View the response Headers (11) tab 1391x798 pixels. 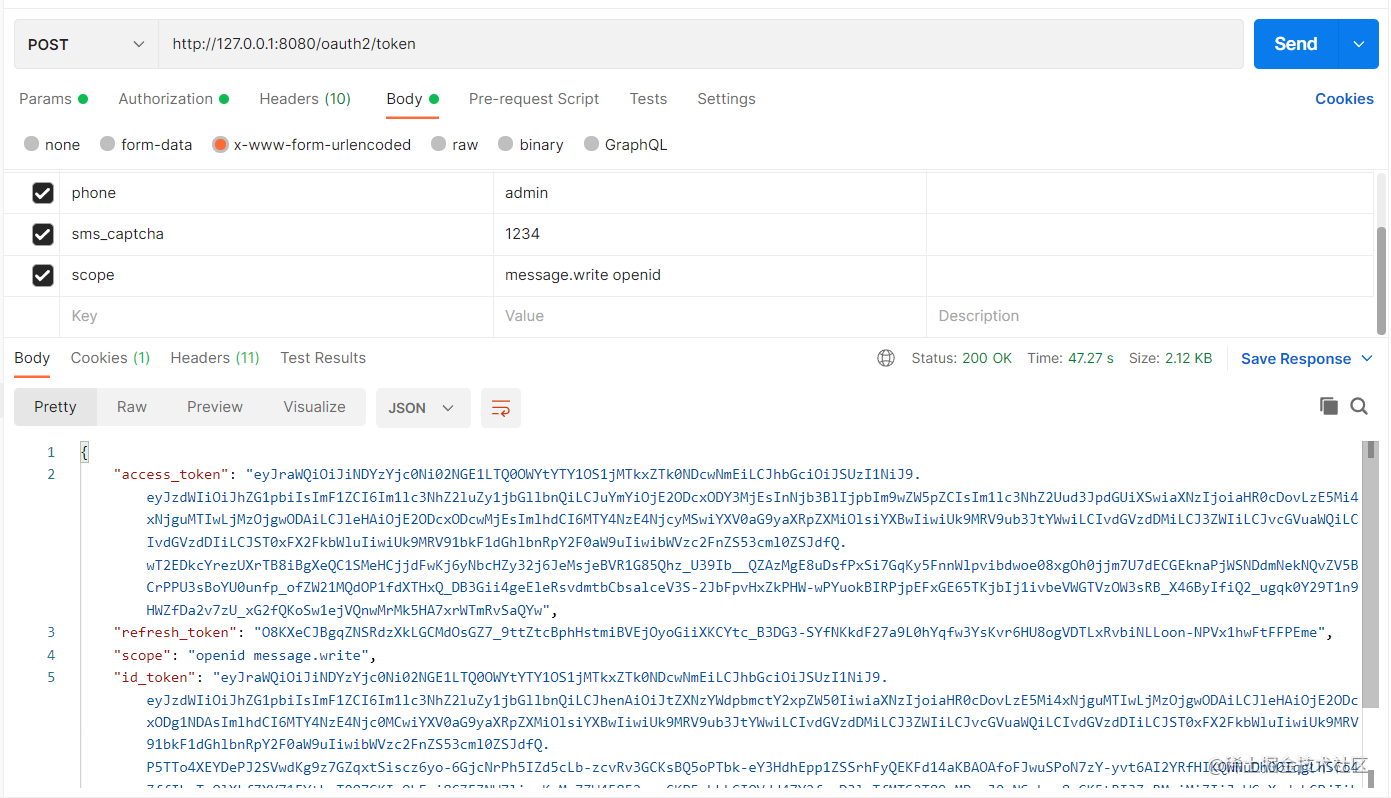[x=214, y=357]
